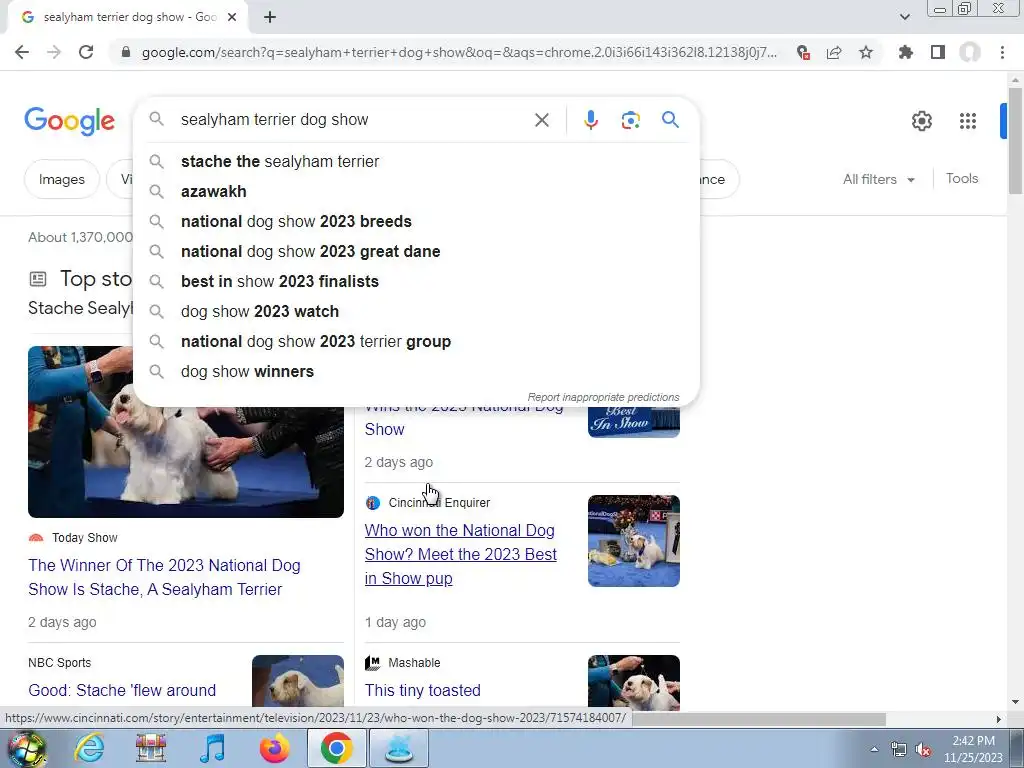Image resolution: width=1024 pixels, height=768 pixels.
Task: Start voice search with the microphone
Action: [590, 120]
